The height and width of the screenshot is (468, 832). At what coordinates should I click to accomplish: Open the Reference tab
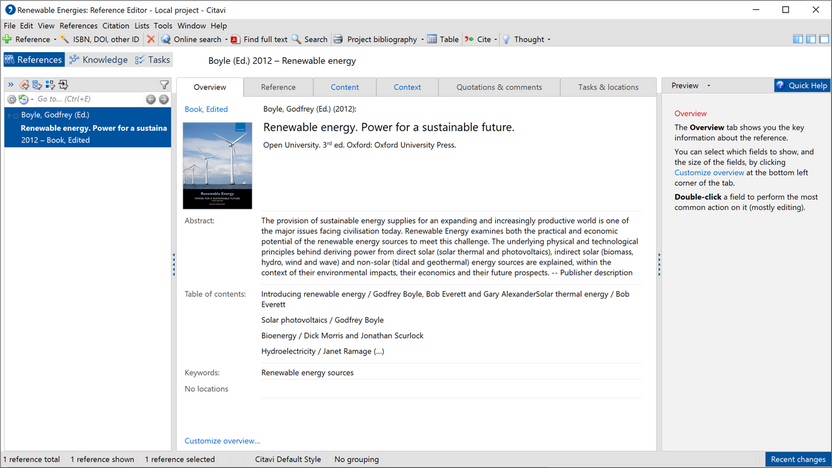coord(278,87)
